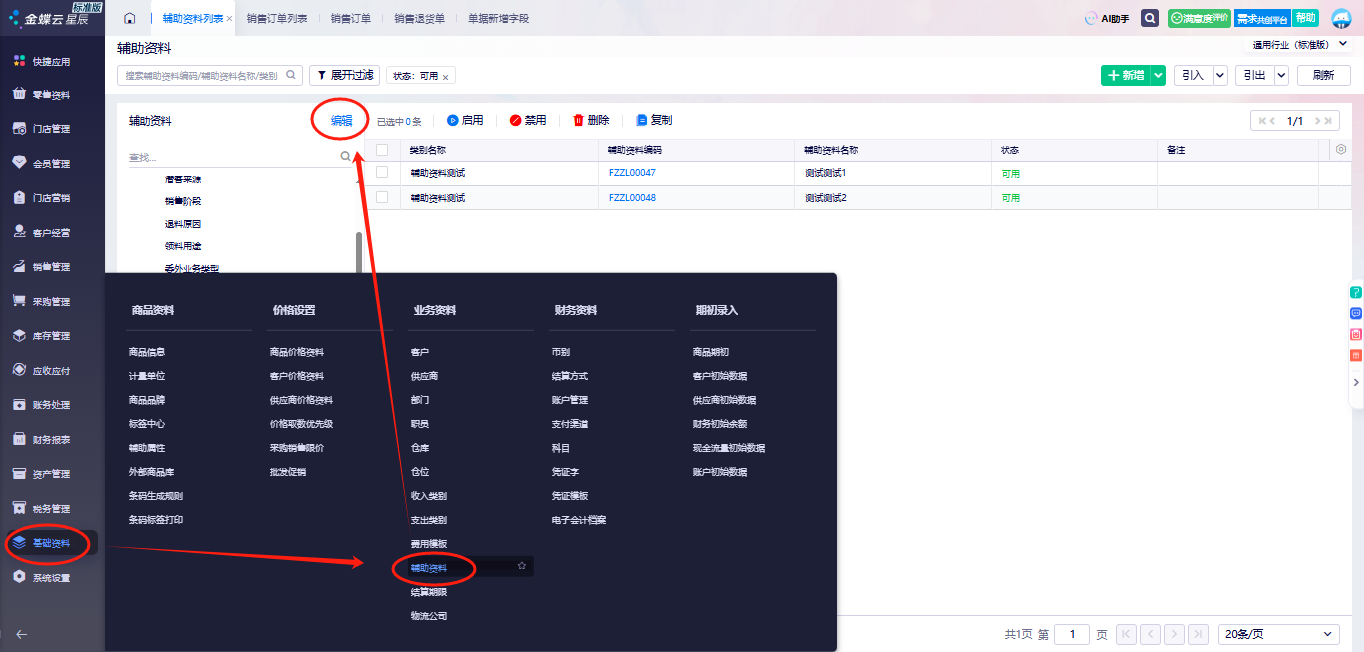Favorite 辅助资料 with the star icon
The image size is (1364, 652).
521,567
